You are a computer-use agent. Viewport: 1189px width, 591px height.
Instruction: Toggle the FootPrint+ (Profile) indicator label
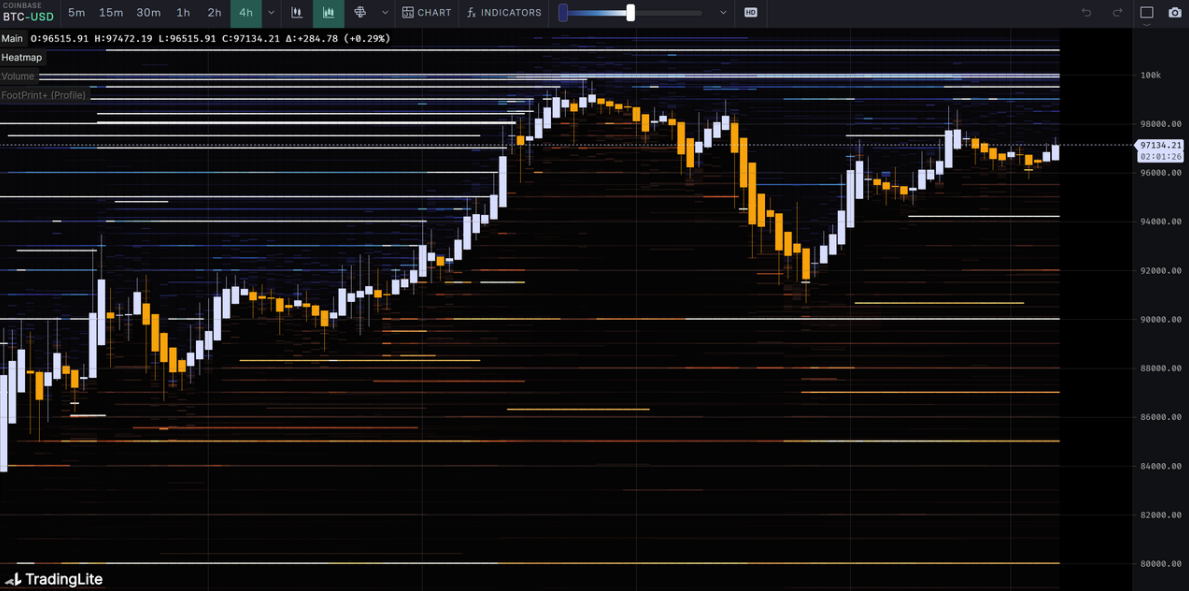(44, 95)
